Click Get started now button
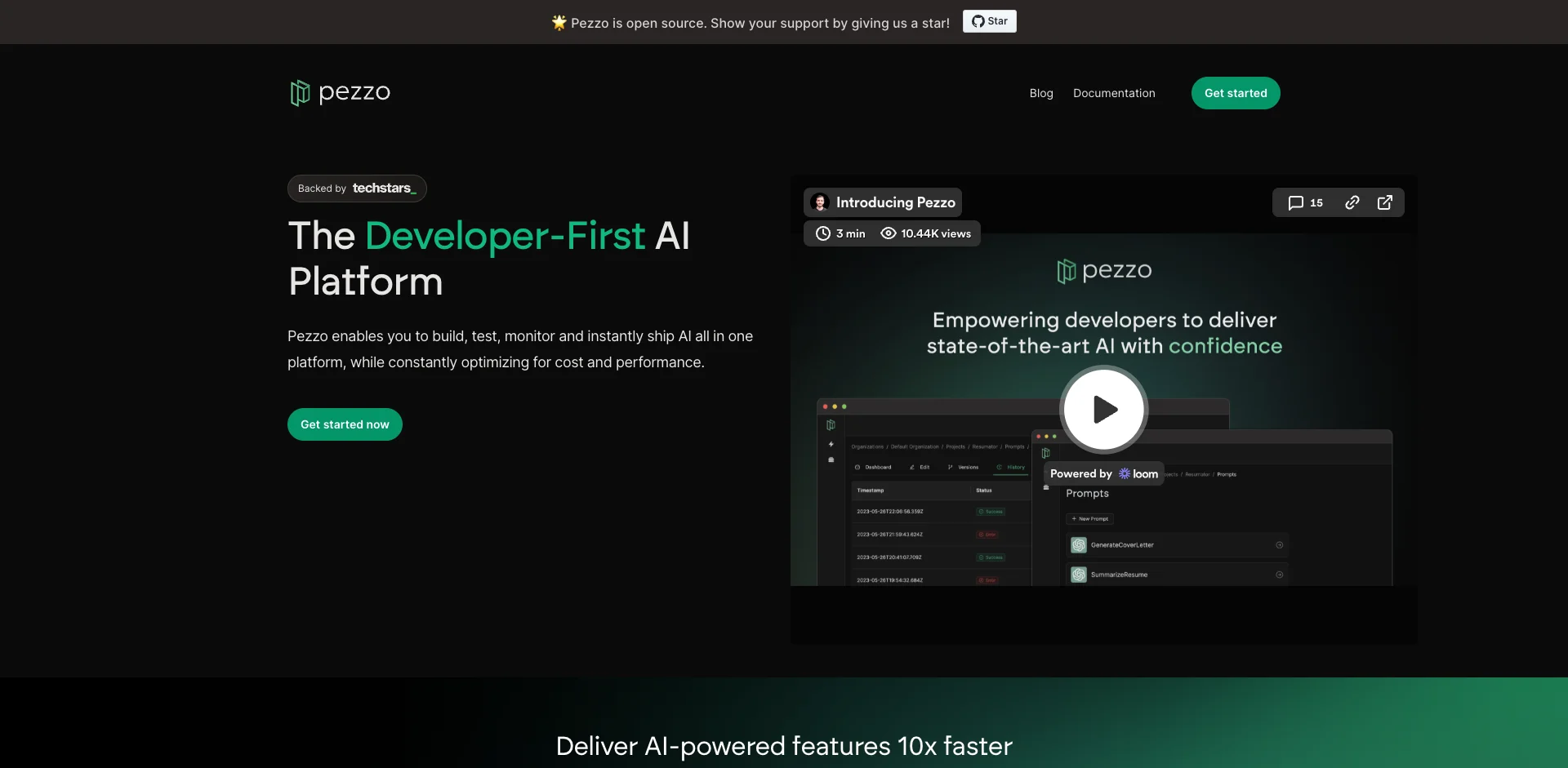 pyautogui.click(x=345, y=424)
